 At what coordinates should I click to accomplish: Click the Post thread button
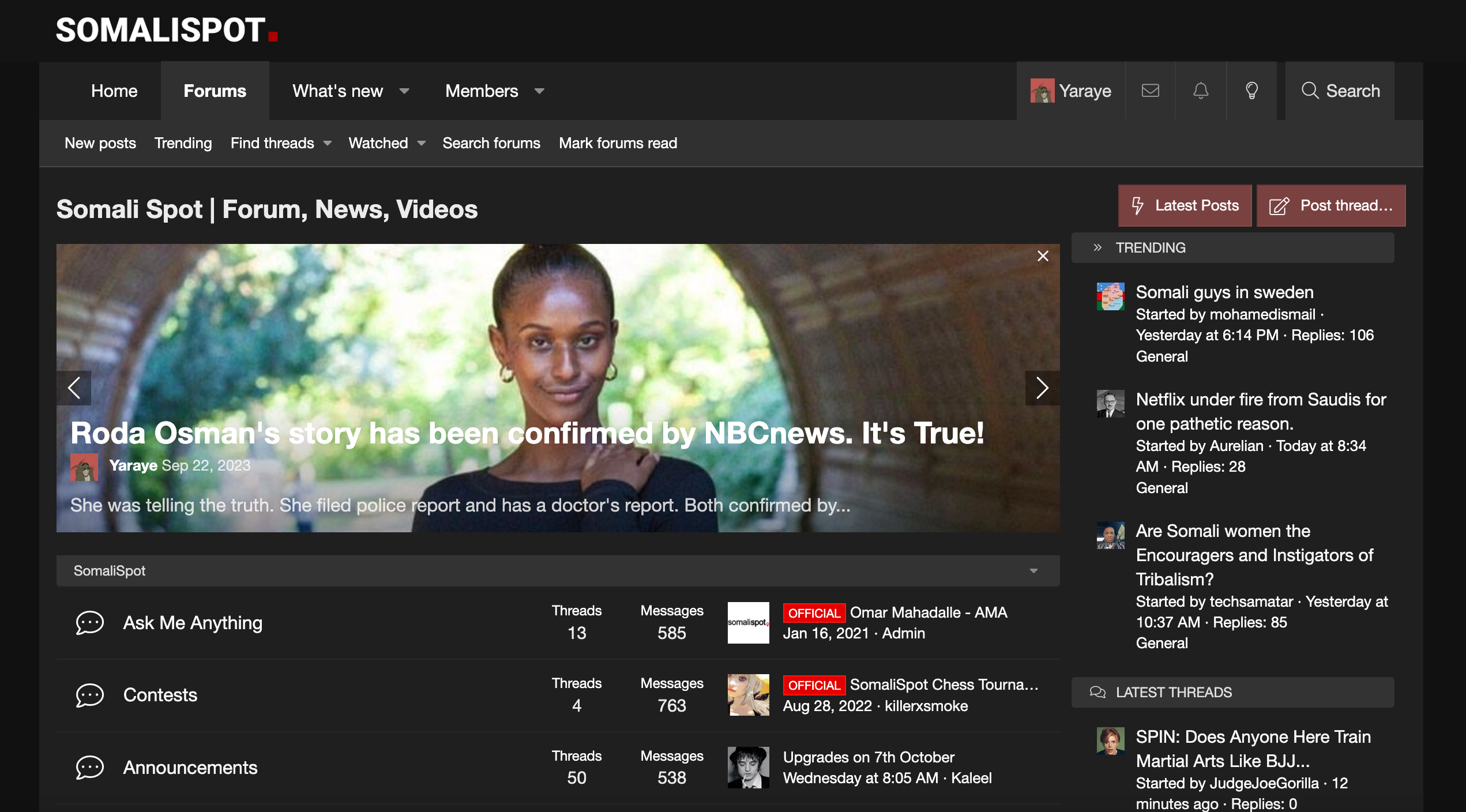pos(1331,205)
